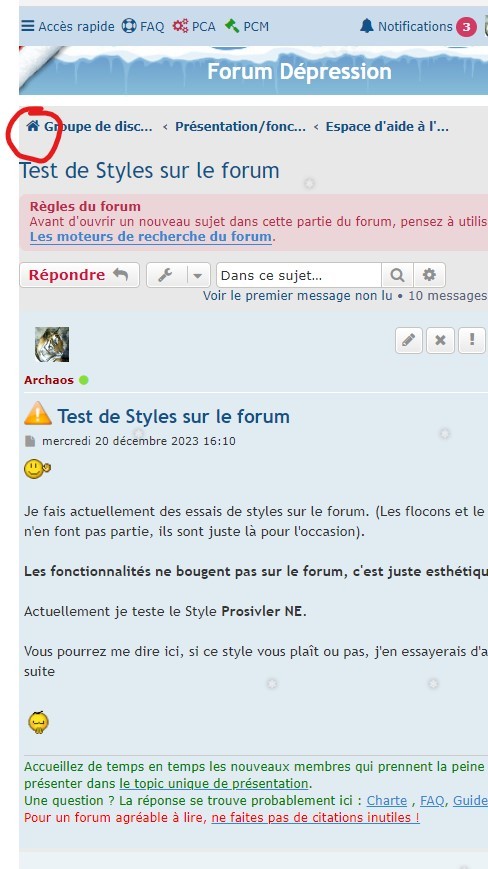
Task: Focus the "Dans ce sujet..." search field
Action: (x=299, y=275)
